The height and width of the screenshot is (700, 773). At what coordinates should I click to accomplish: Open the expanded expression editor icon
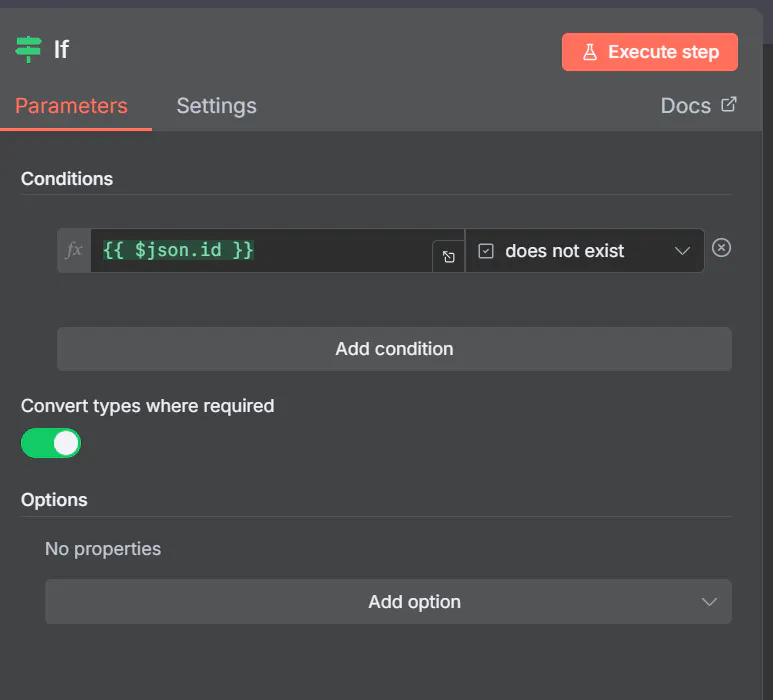pos(448,257)
